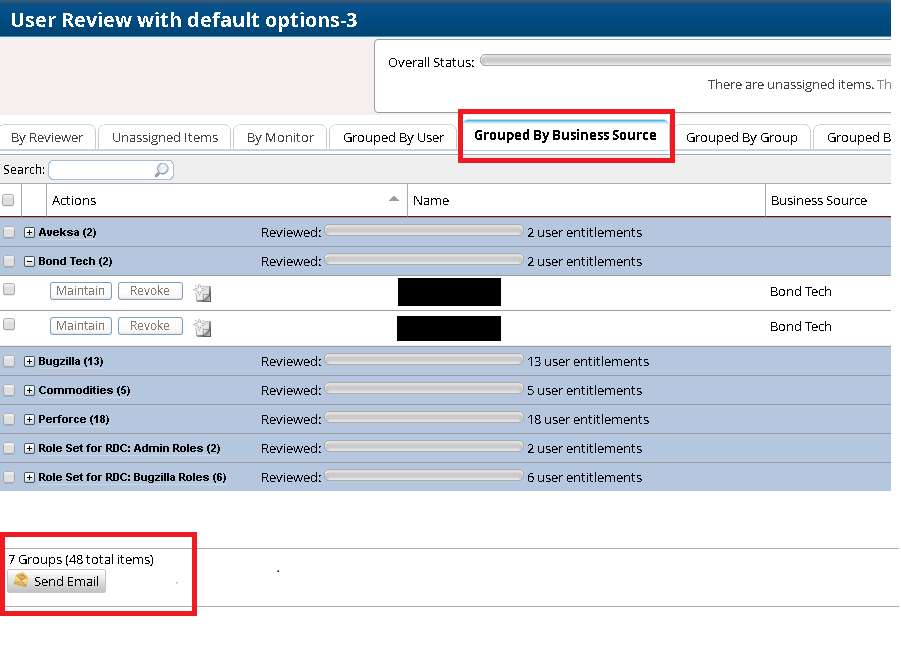Viewport: 901px width, 645px height.
Task: Expand Role Set for RDC: Admin Roles group
Action: (x=30, y=449)
